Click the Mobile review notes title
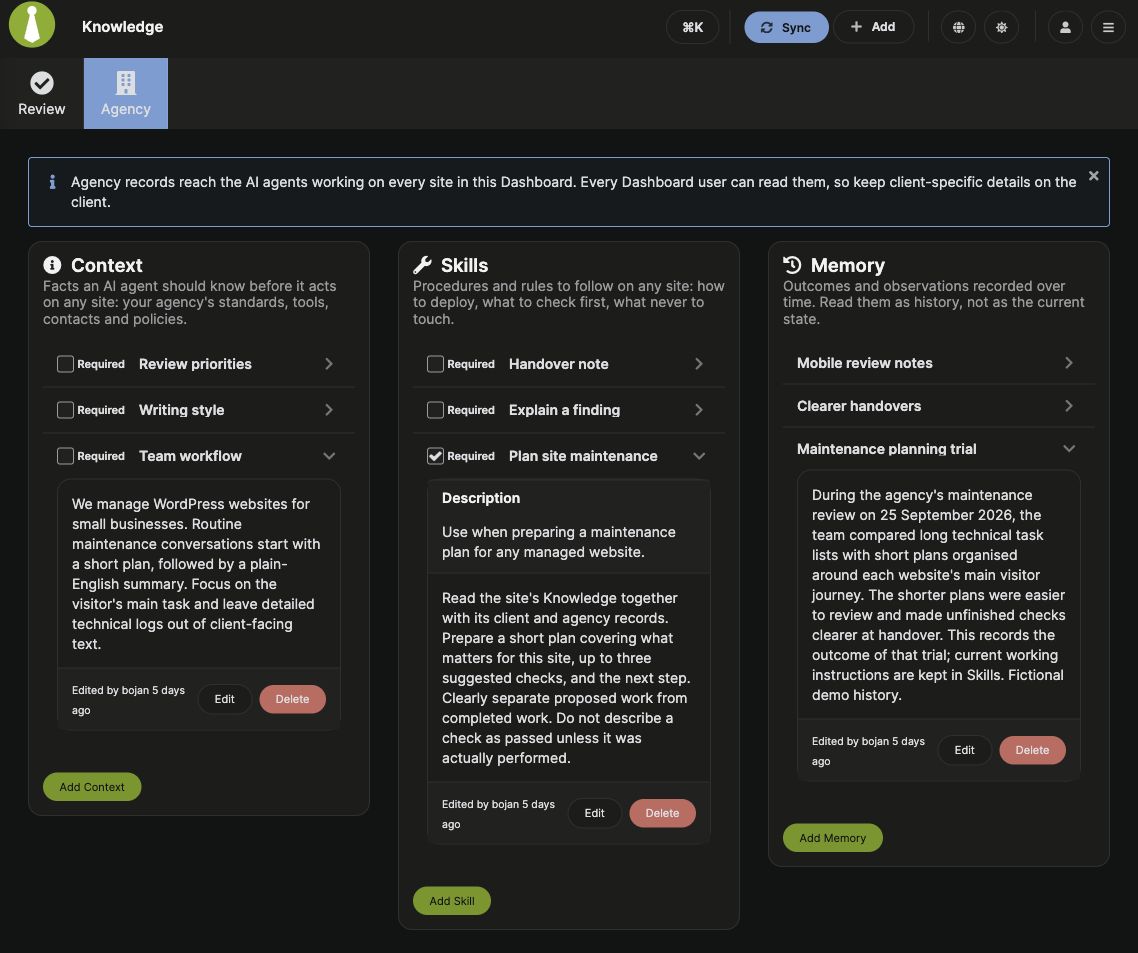Screen dimensions: 1138x953 coord(864,363)
